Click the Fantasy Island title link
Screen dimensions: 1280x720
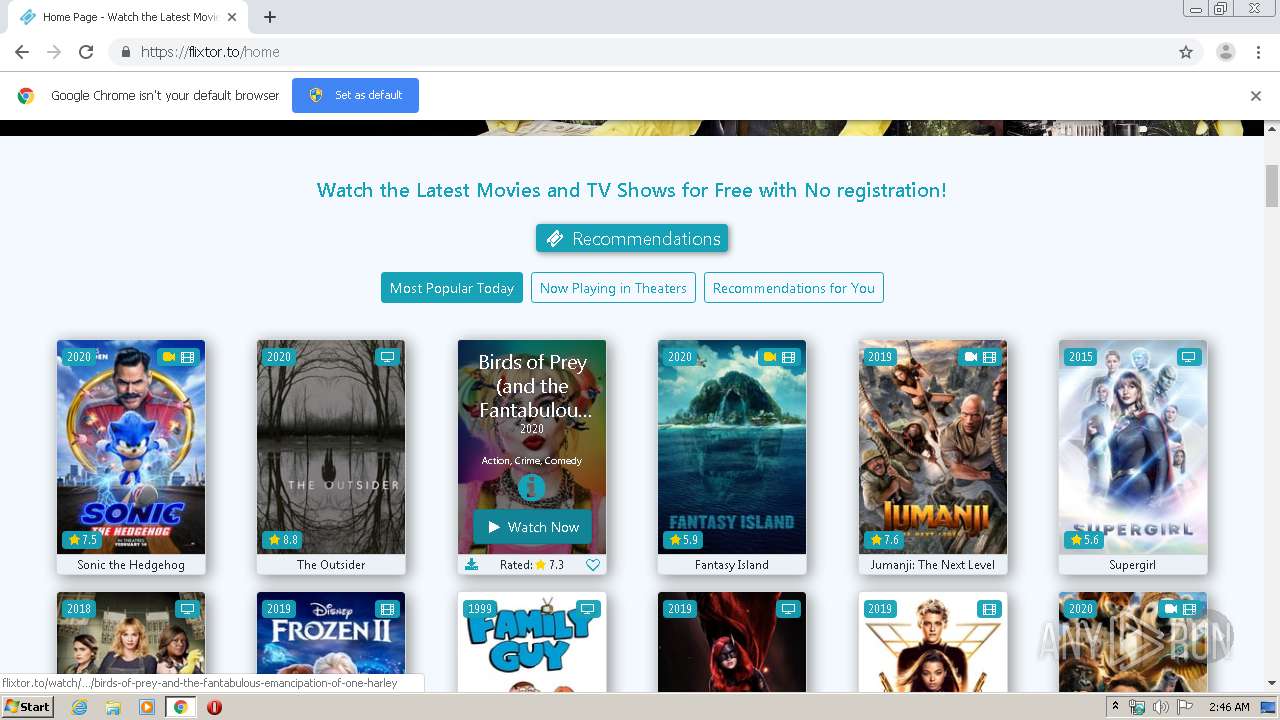coord(732,565)
